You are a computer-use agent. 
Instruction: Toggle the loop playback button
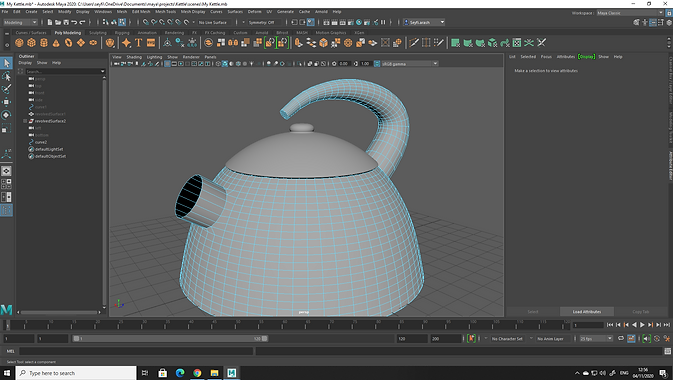[x=621, y=338]
